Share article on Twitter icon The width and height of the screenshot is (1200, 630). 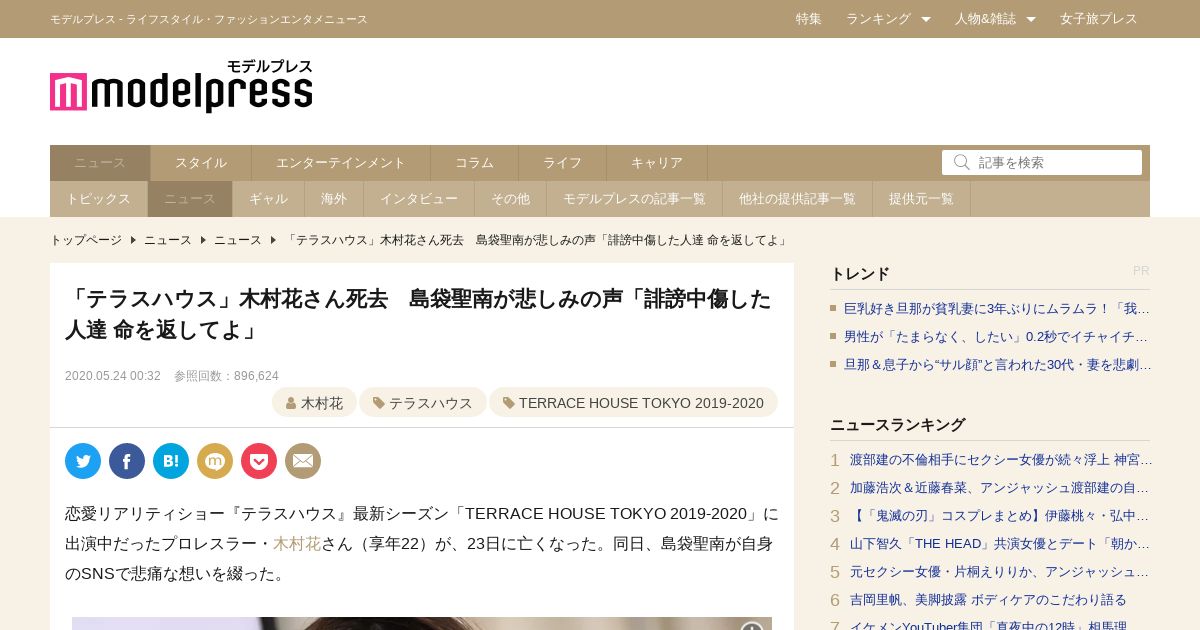coord(83,461)
